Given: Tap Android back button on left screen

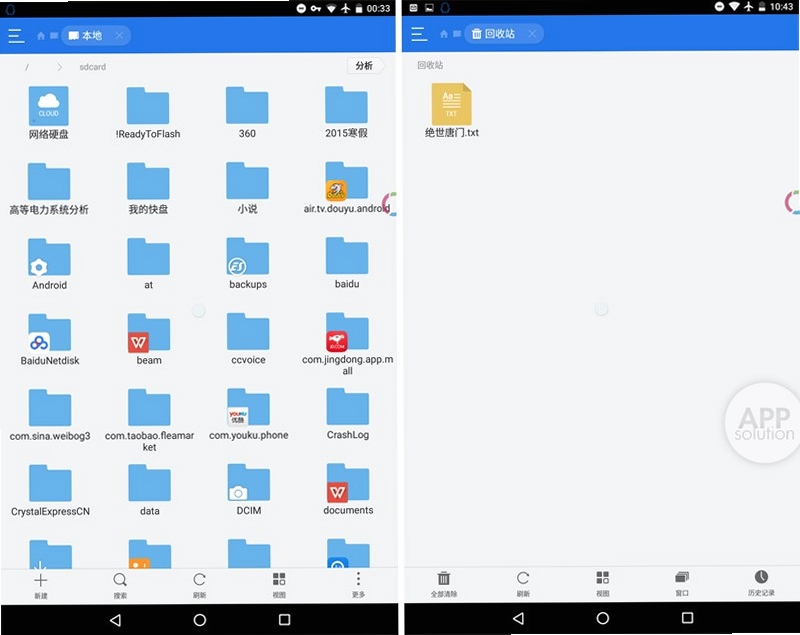Looking at the screenshot, I should 115,620.
